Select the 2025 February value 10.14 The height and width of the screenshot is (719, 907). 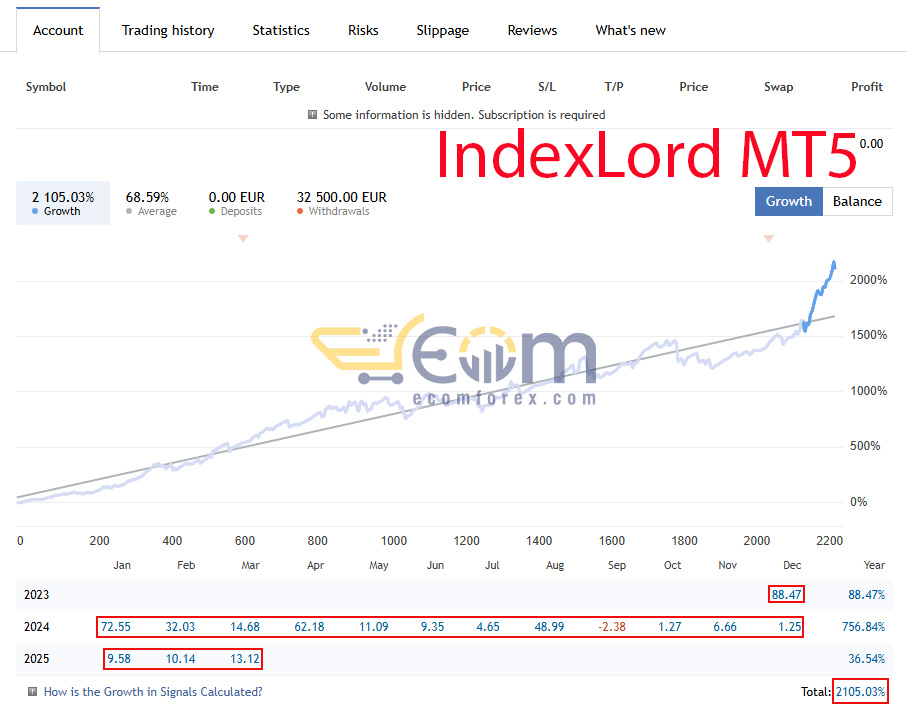pyautogui.click(x=180, y=658)
